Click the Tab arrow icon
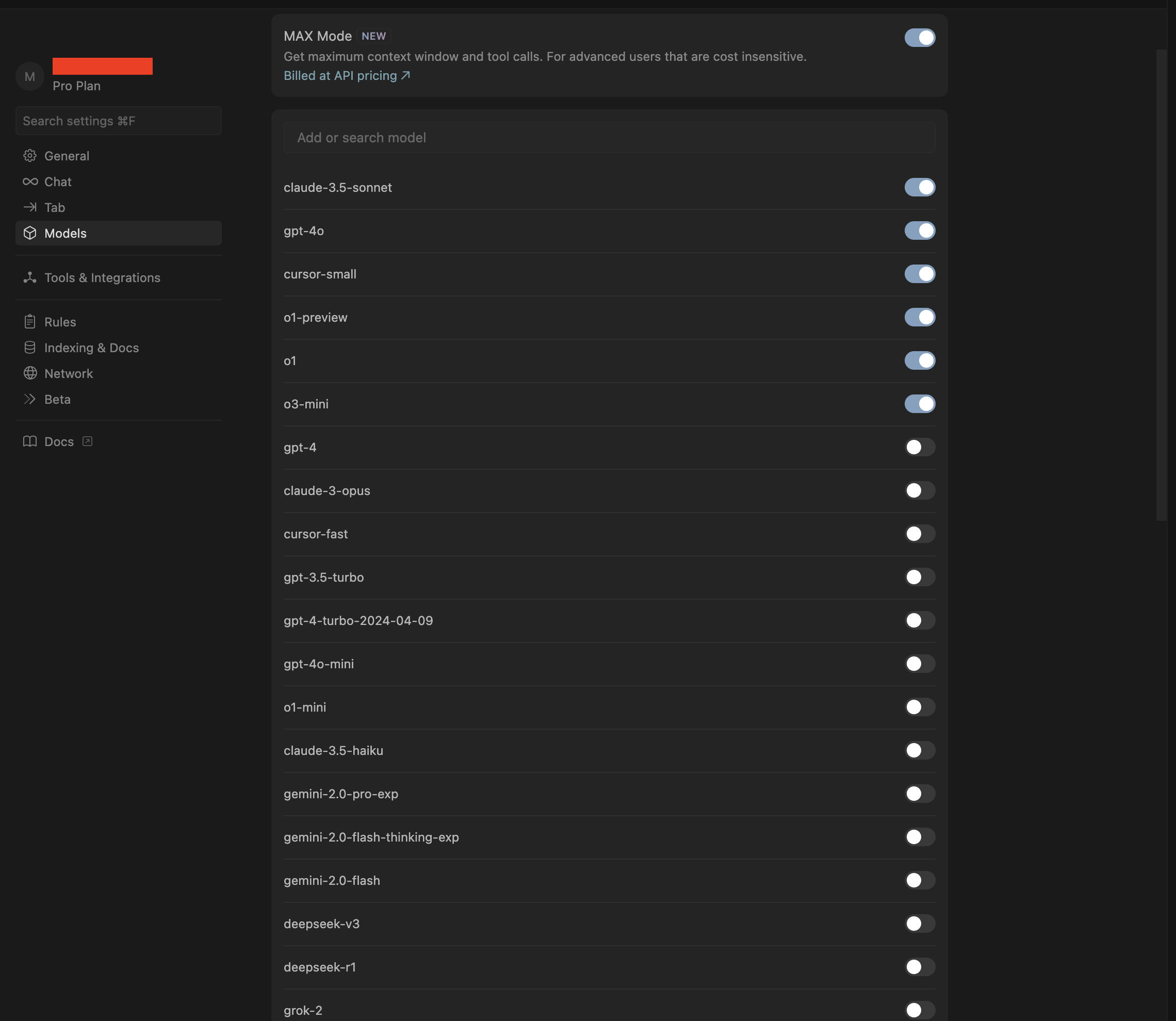1176x1021 pixels. click(29, 207)
